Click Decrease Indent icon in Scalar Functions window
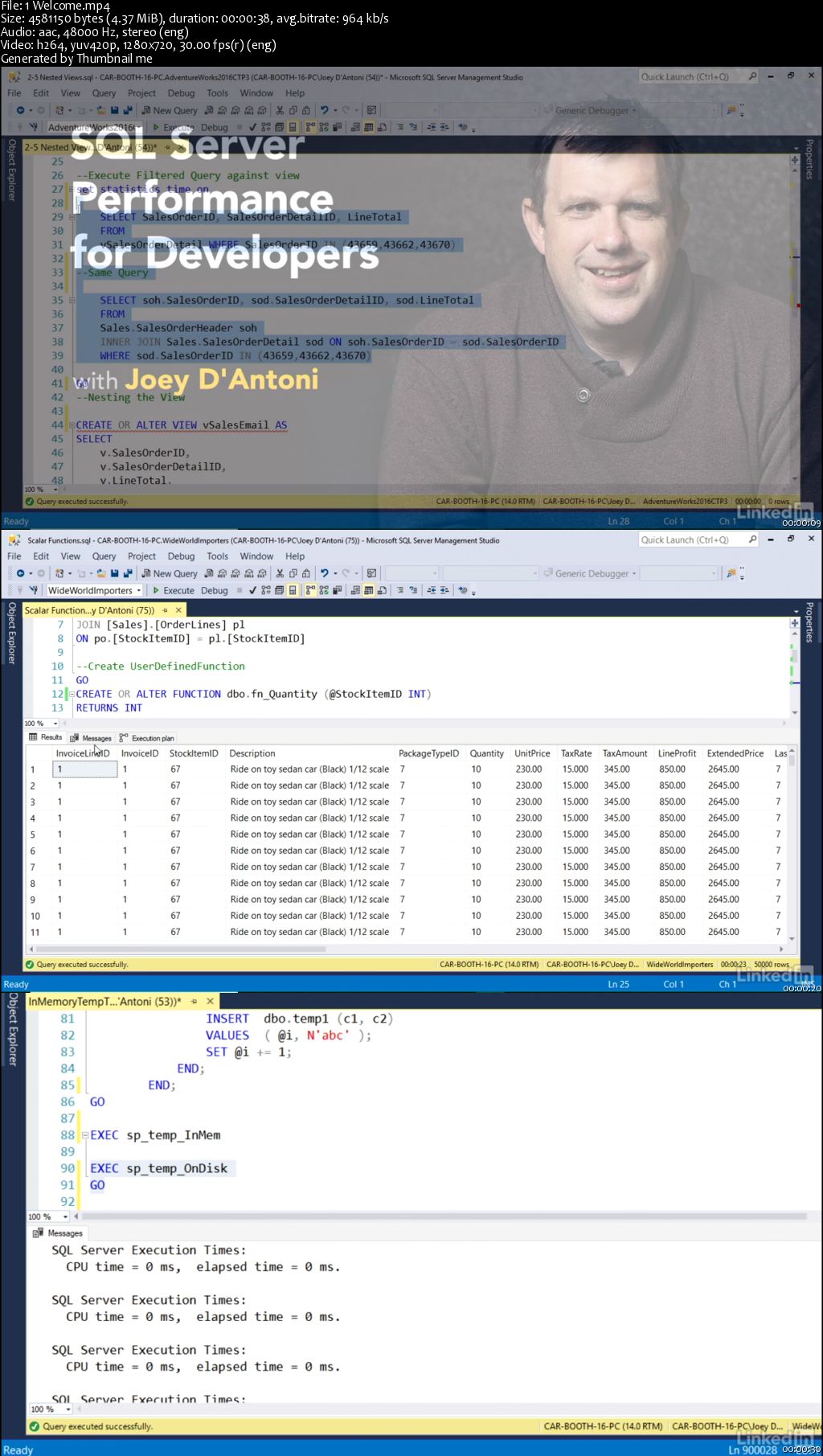Viewport: 823px width, 1456px height. point(431,590)
